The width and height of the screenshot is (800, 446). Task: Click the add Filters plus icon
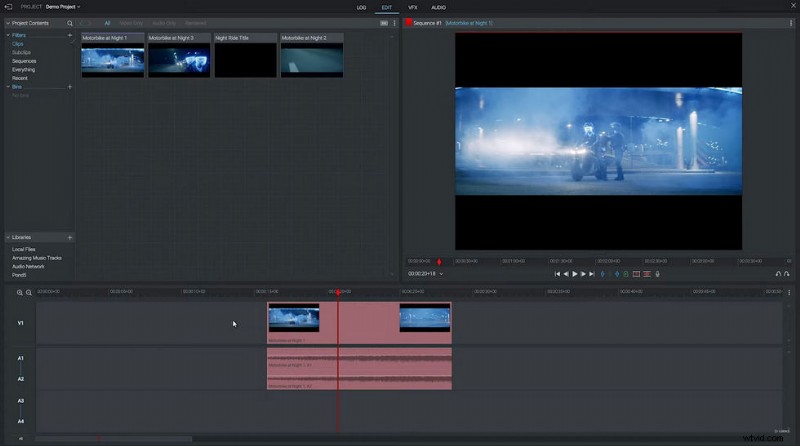pos(70,35)
